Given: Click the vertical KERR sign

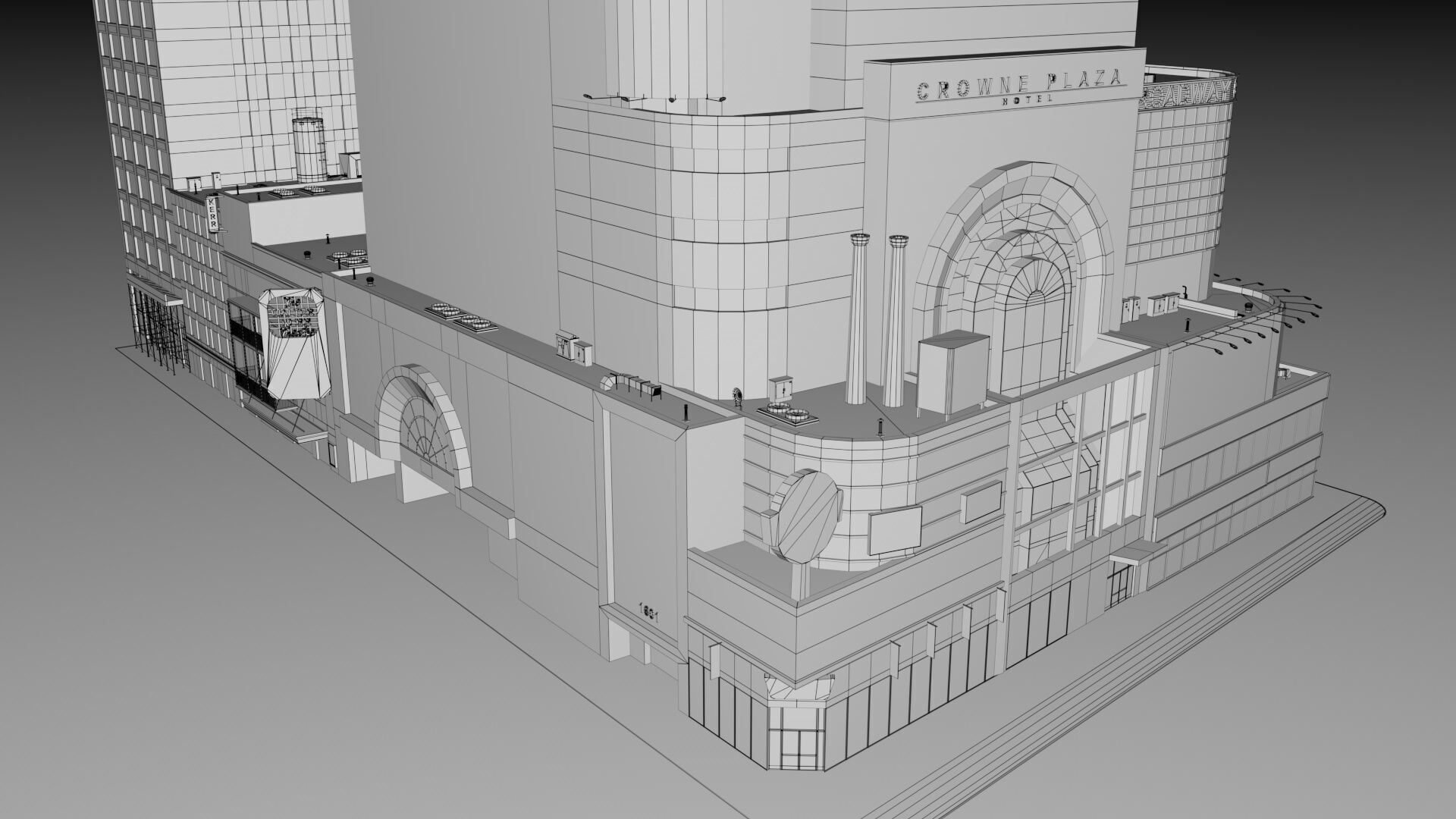Looking at the screenshot, I should (213, 215).
